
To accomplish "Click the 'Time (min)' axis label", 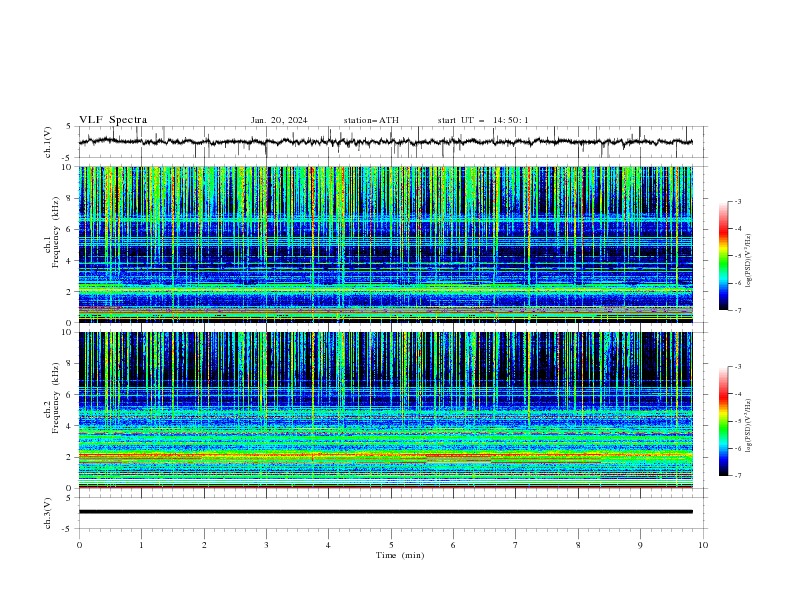I will click(400, 555).
